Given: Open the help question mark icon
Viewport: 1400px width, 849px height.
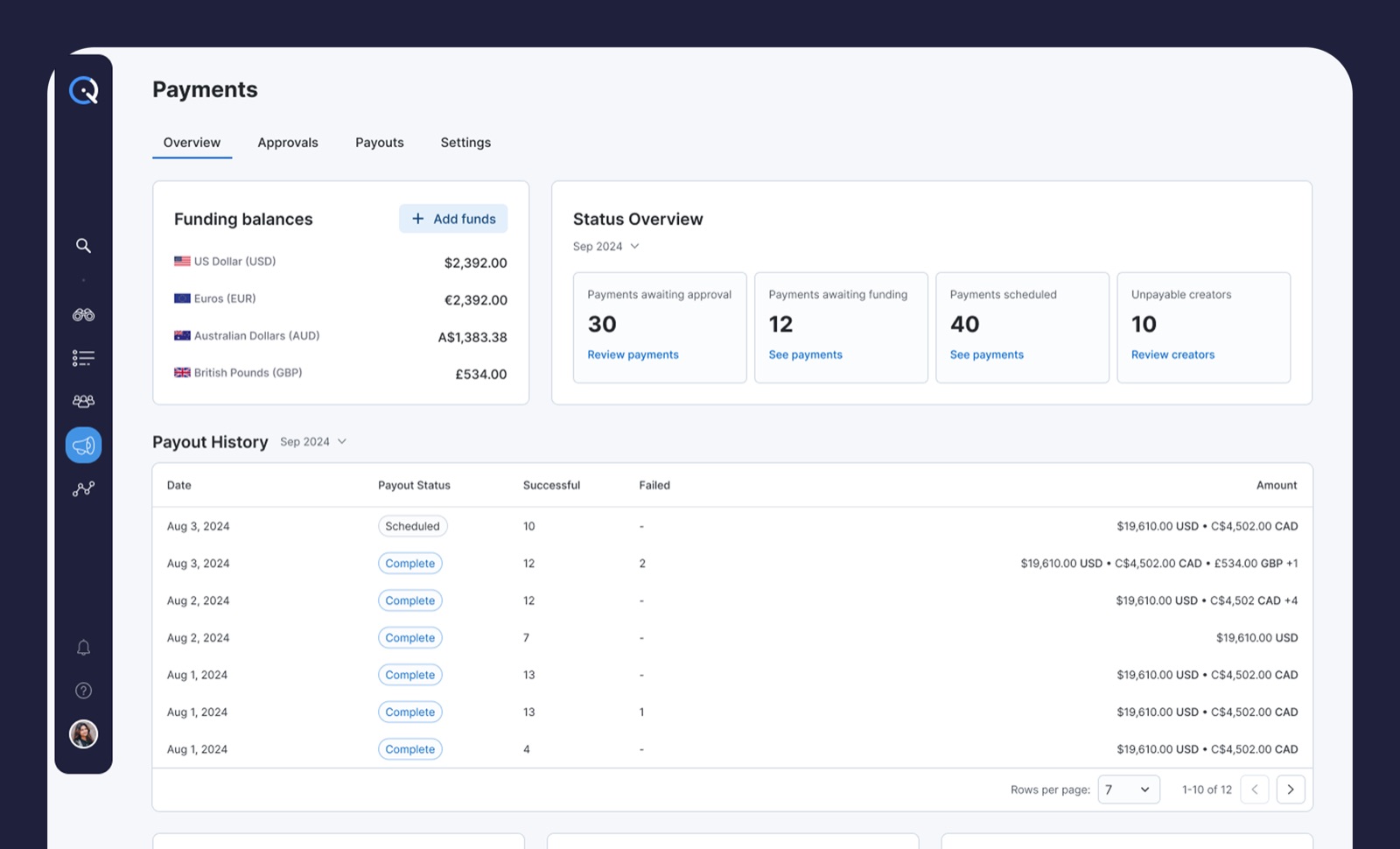Looking at the screenshot, I should tap(83, 691).
